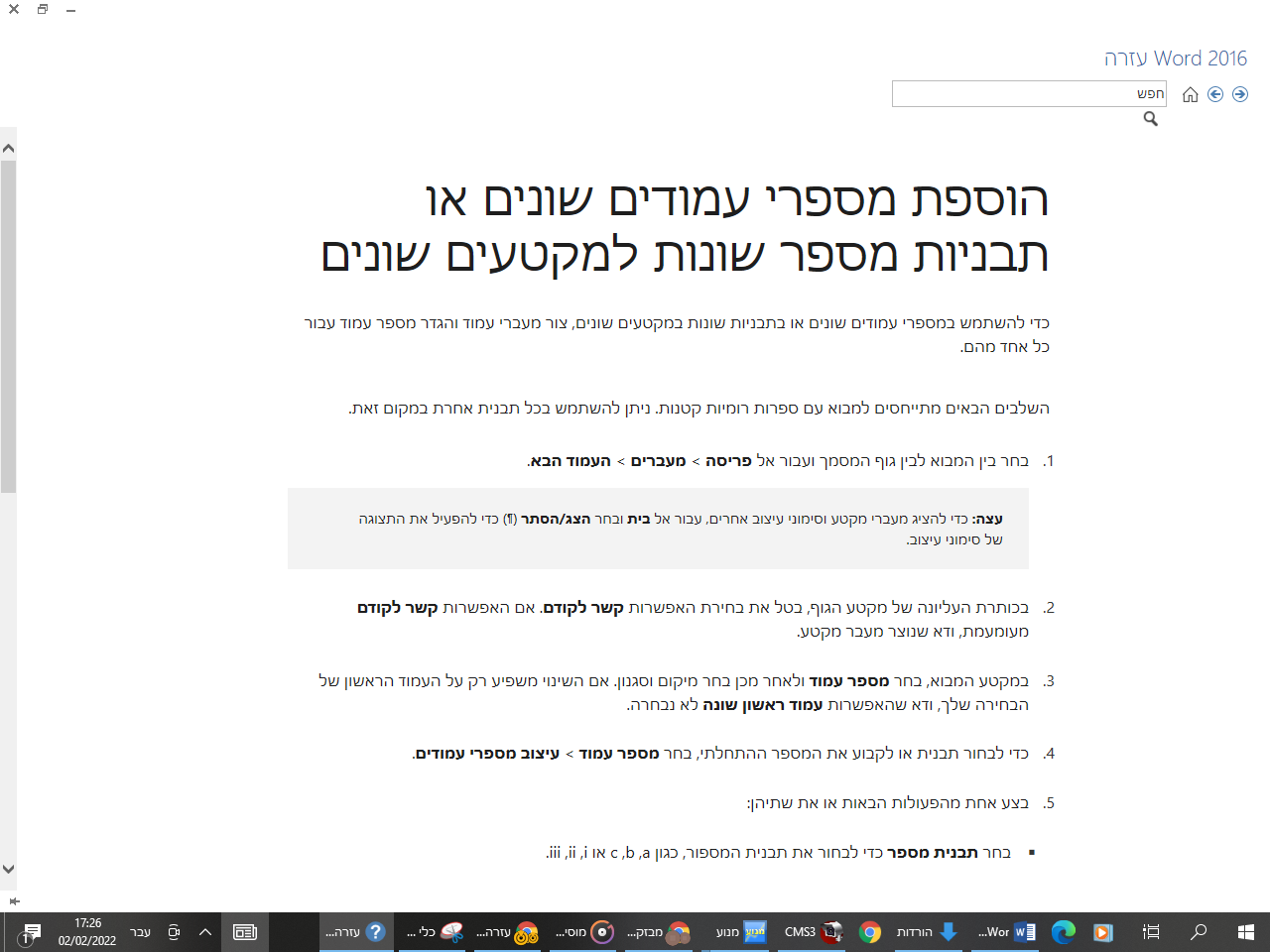1270x952 pixels.
Task: Open Microsoft Edge from the taskbar
Action: [x=1064, y=932]
